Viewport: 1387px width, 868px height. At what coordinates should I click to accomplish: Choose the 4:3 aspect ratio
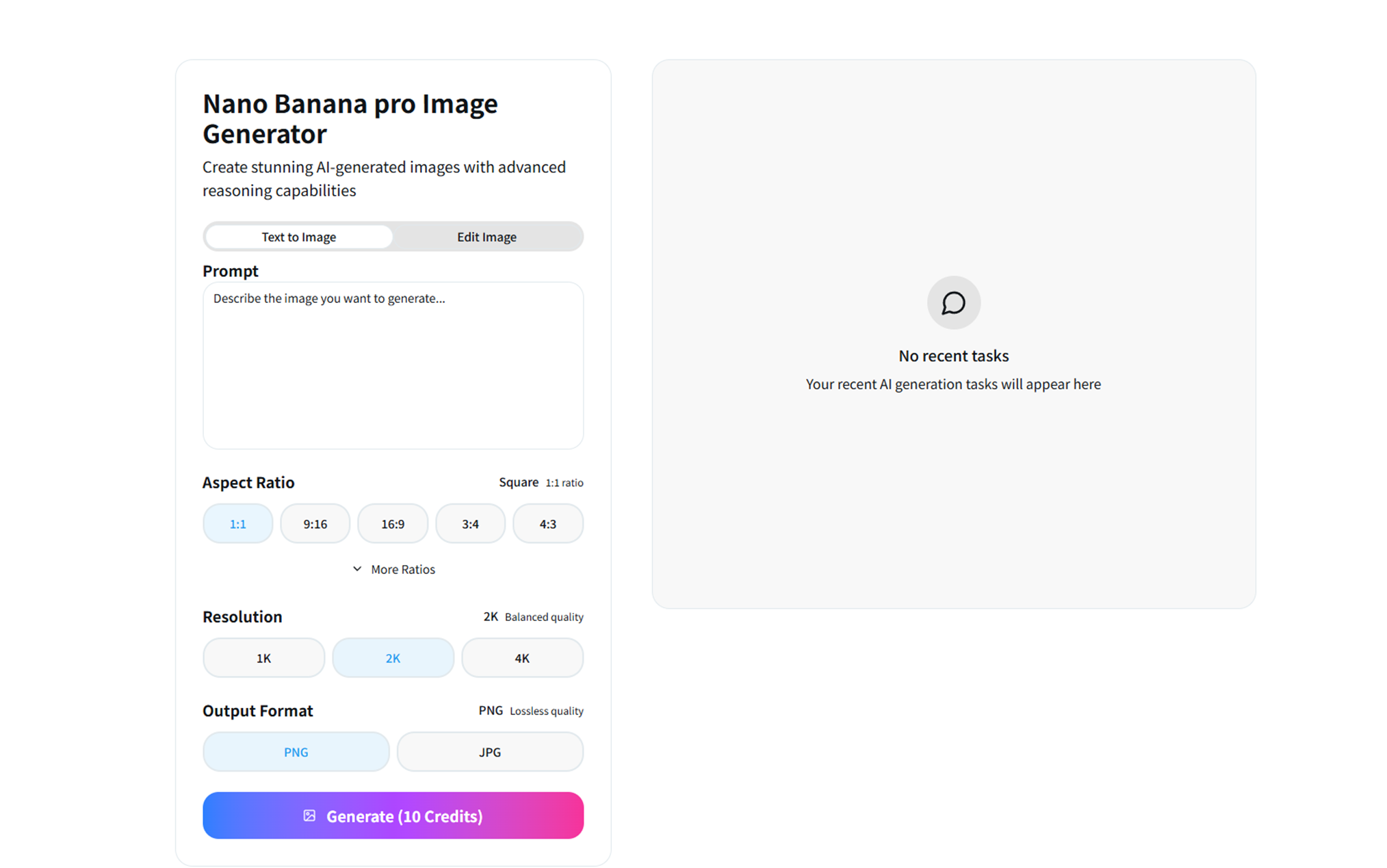pyautogui.click(x=547, y=523)
